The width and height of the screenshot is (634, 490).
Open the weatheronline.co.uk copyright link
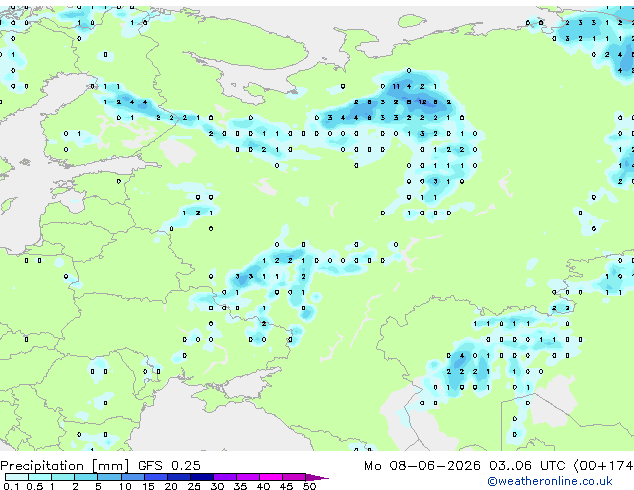tap(550, 481)
